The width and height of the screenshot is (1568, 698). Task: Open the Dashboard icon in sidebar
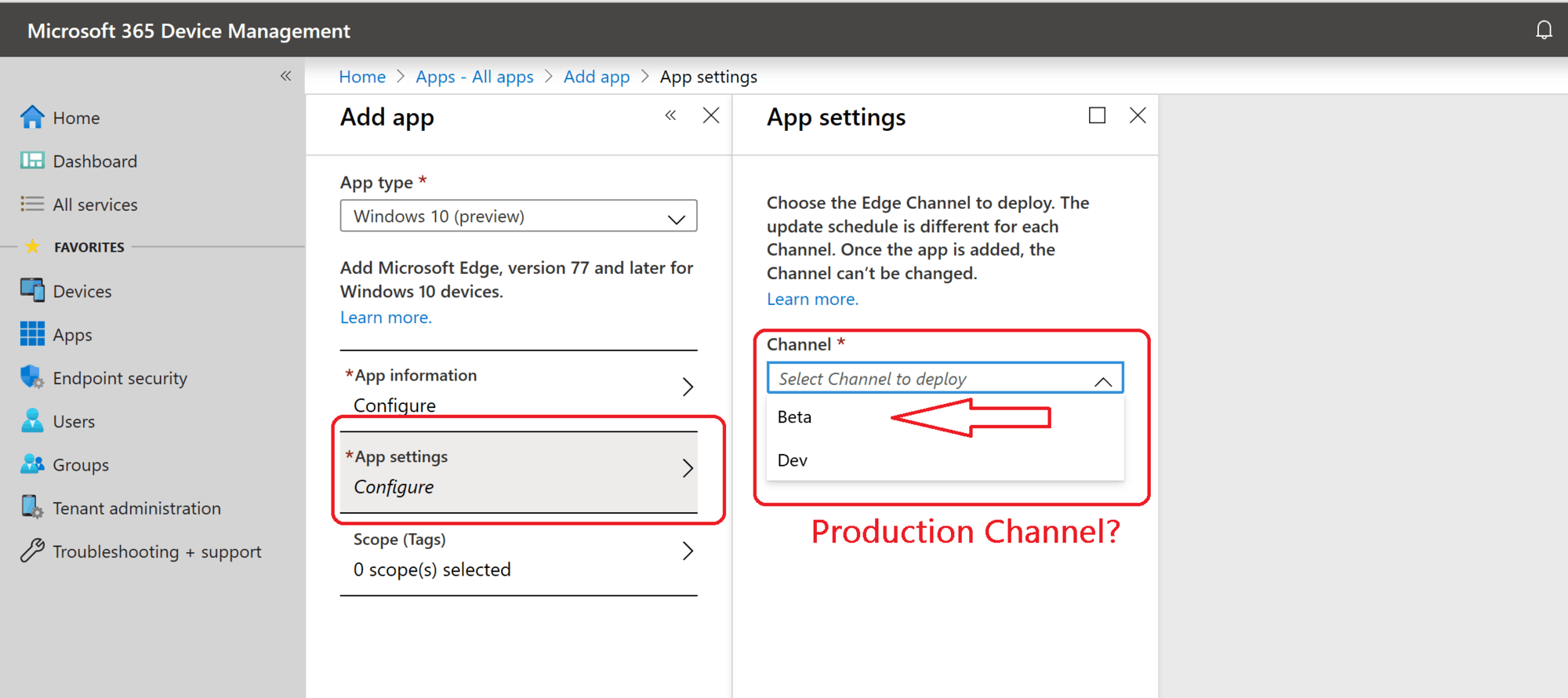coord(32,161)
